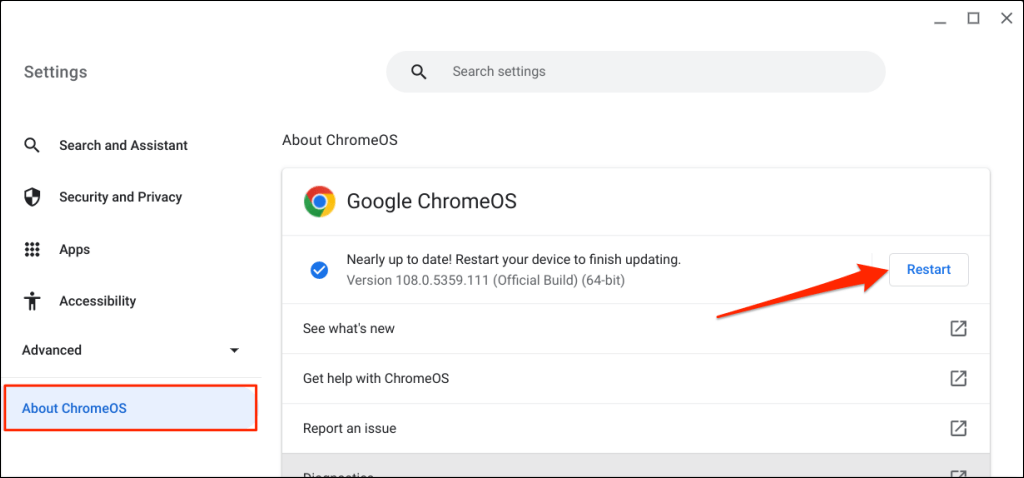Click the blue update checkmark icon

coord(319,270)
